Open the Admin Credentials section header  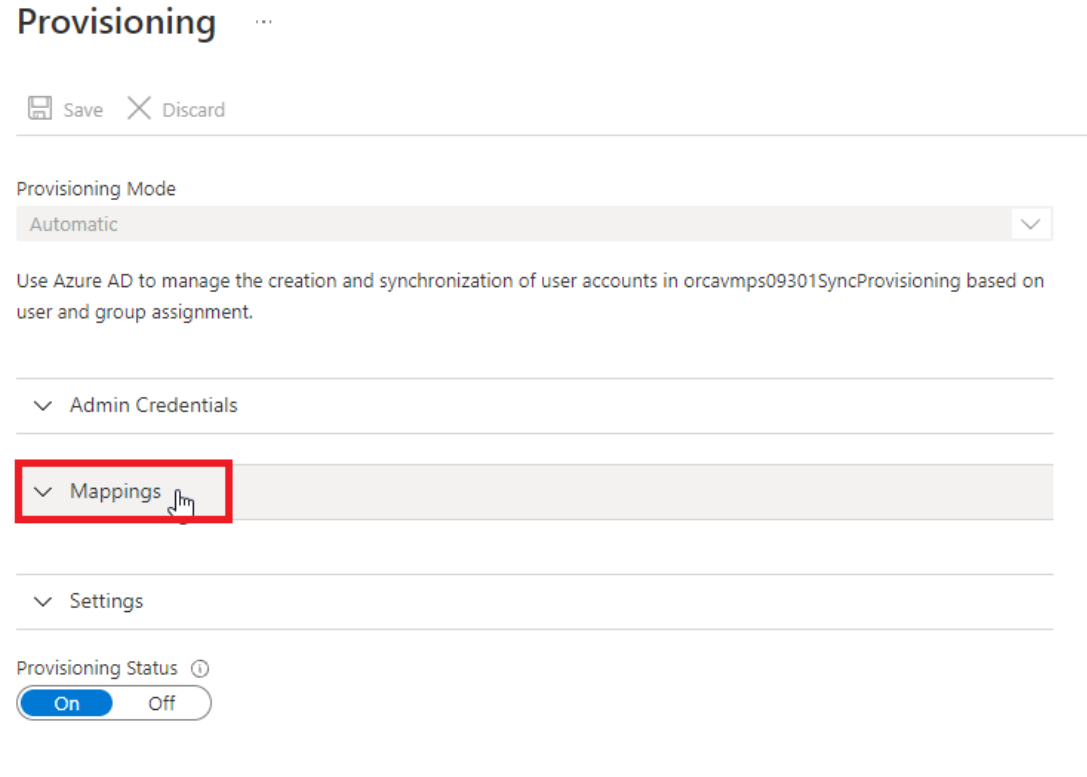(x=534, y=405)
